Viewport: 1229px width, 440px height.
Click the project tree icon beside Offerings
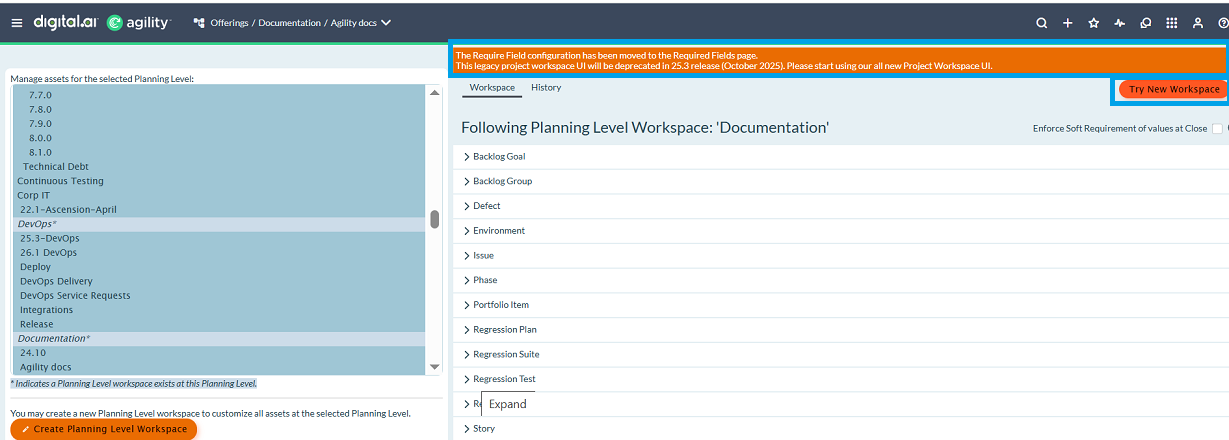pos(198,23)
